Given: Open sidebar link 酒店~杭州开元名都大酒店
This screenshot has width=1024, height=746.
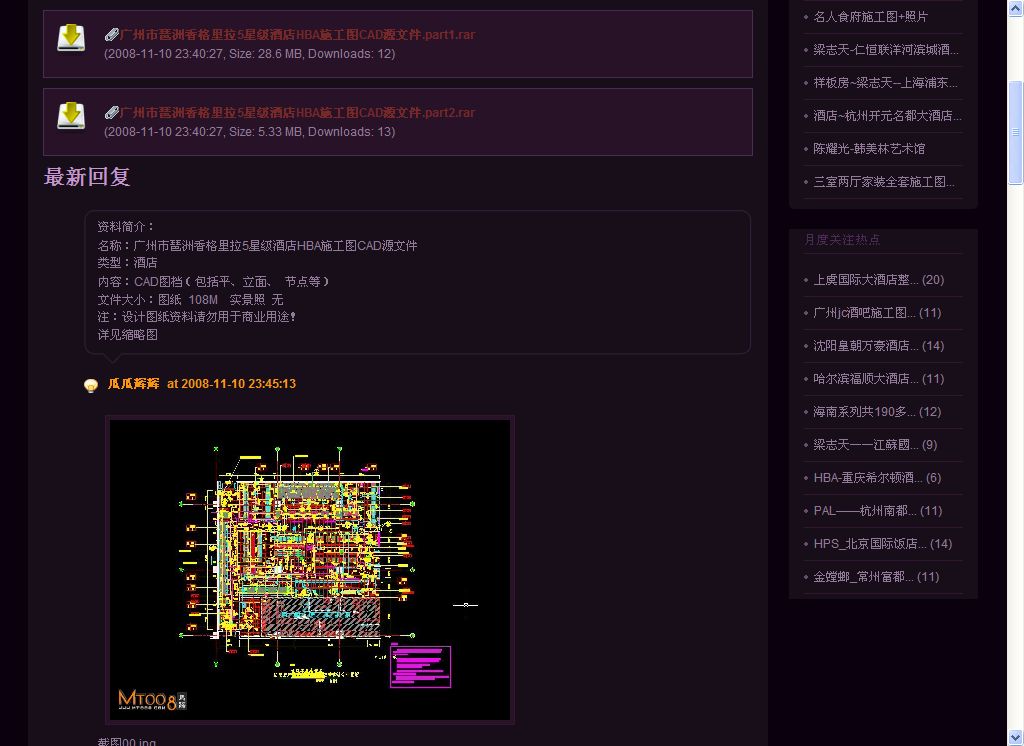Looking at the screenshot, I should pyautogui.click(x=887, y=116).
